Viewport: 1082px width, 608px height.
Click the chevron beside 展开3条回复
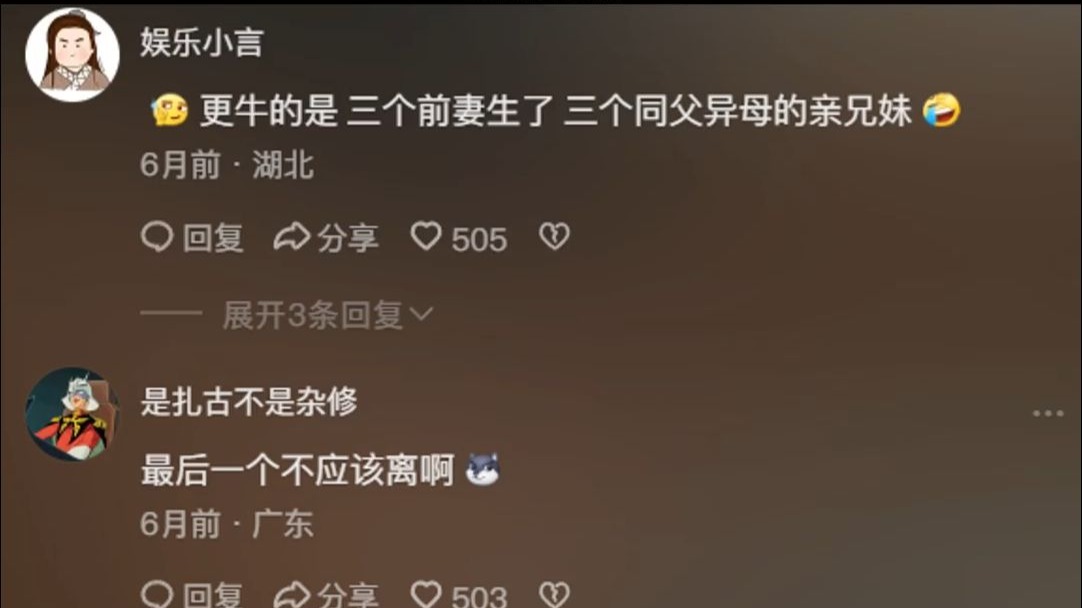click(421, 315)
